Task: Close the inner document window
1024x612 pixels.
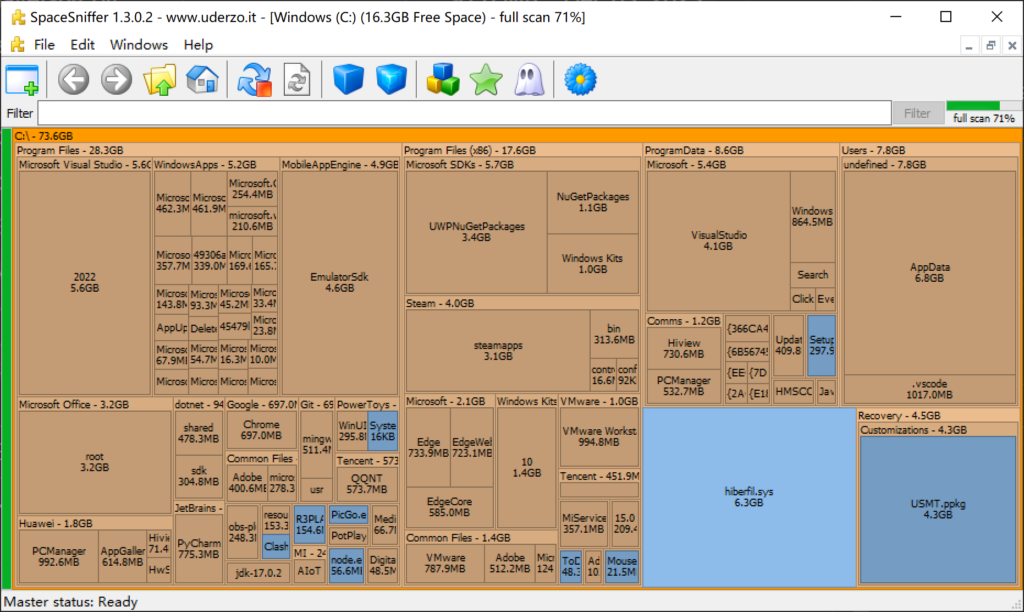Action: click(x=1012, y=45)
